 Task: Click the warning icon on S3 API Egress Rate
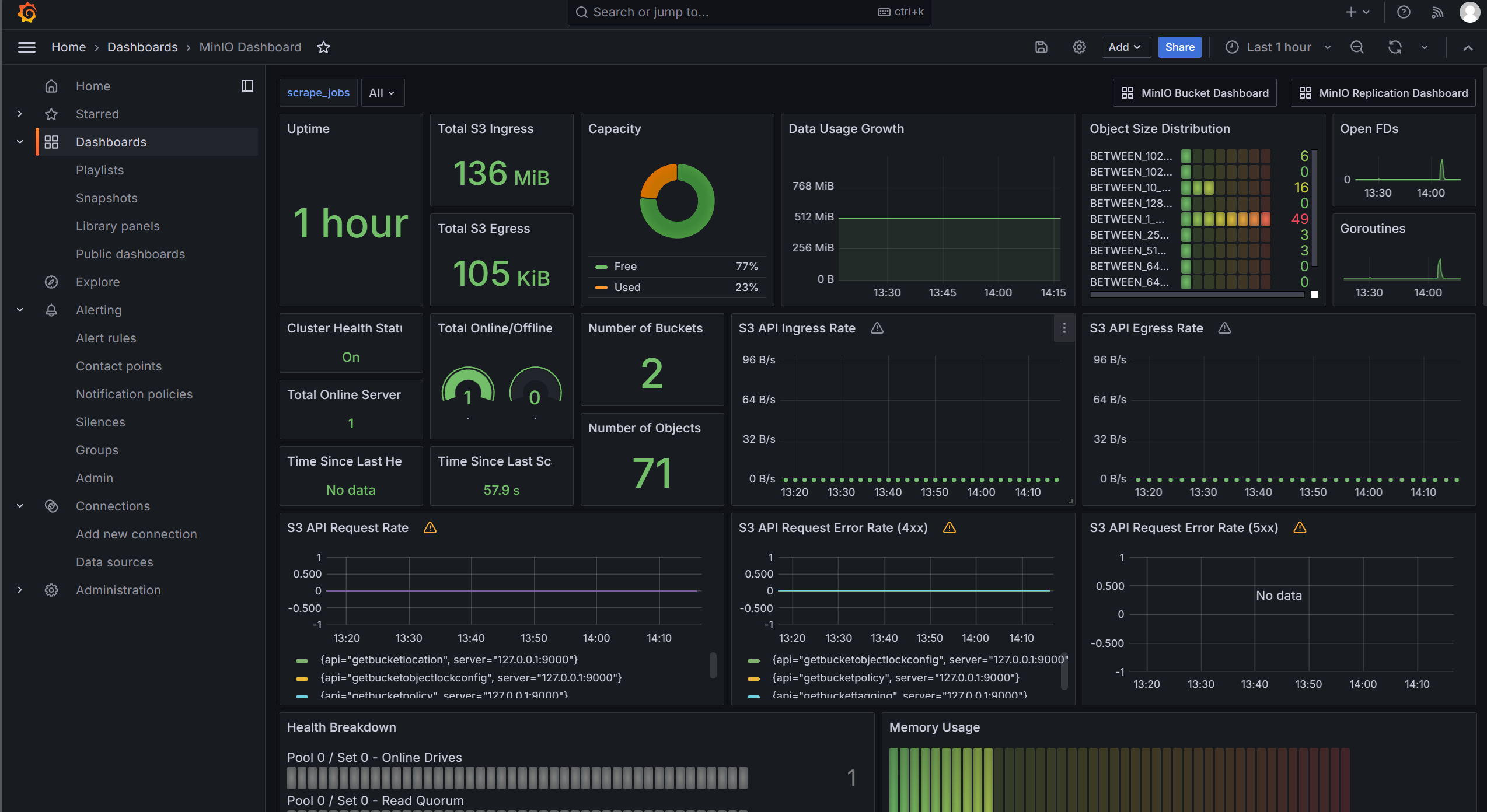tap(1225, 328)
